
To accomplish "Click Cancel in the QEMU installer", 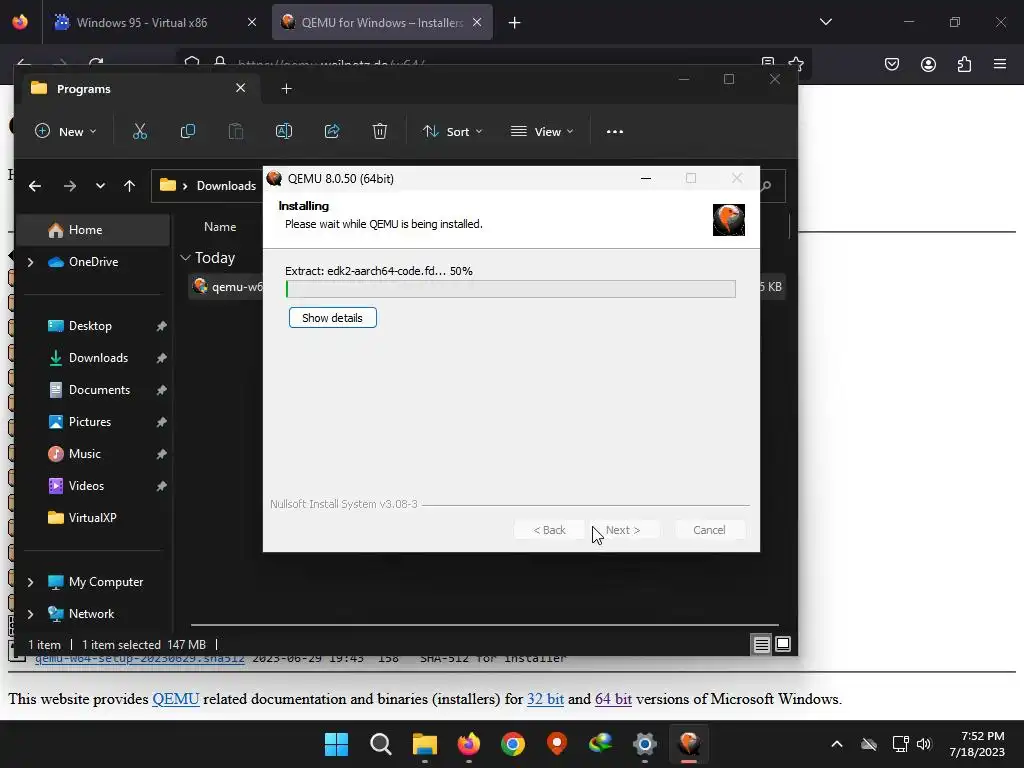I will pyautogui.click(x=709, y=530).
